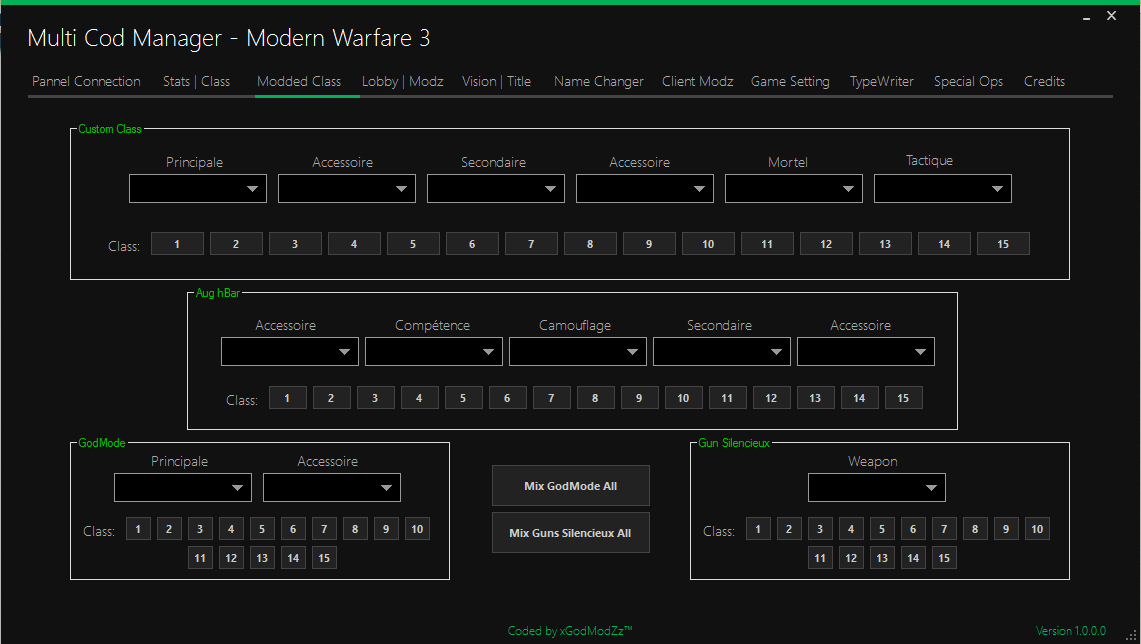
Task: Expand GodMode Accessoire dropdown
Action: (332, 488)
